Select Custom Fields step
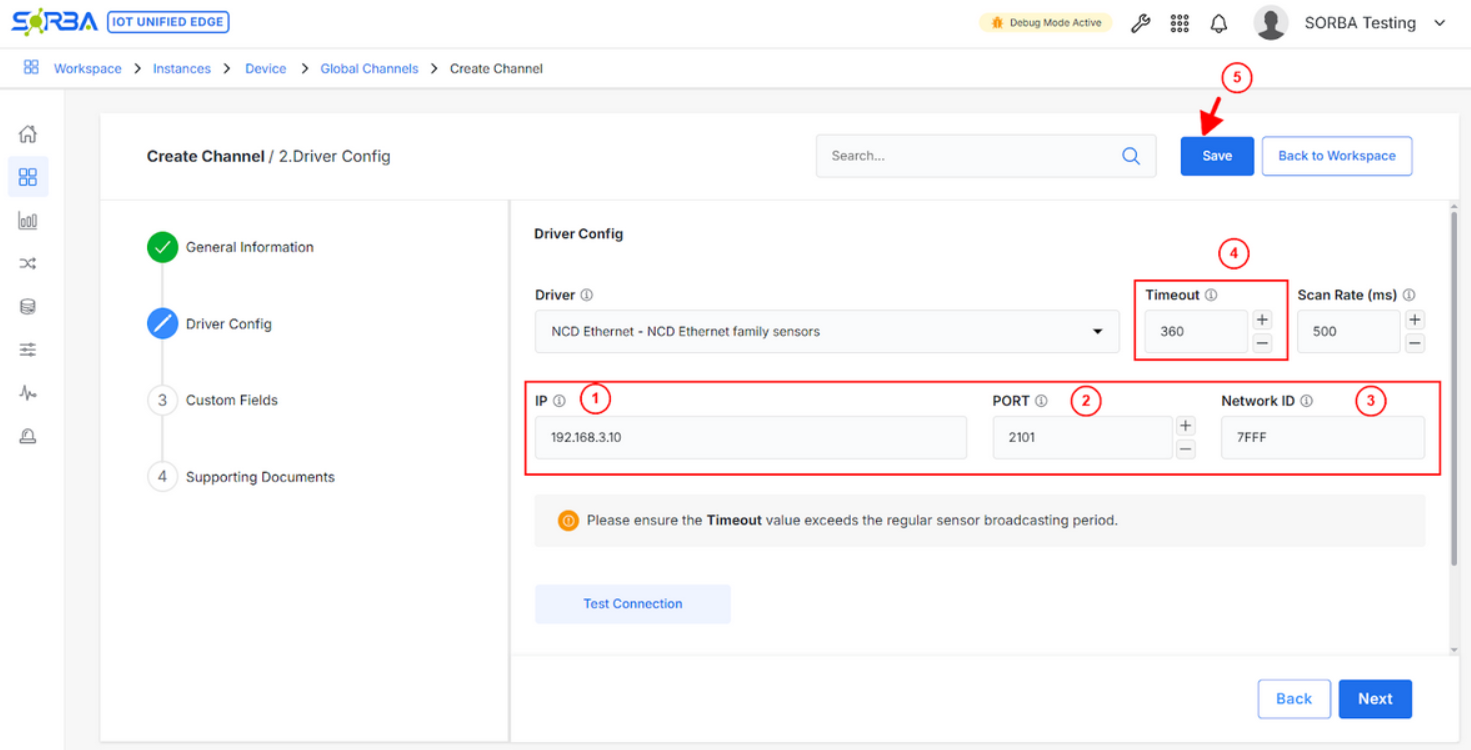Viewport: 1471px width, 750px height. [231, 400]
